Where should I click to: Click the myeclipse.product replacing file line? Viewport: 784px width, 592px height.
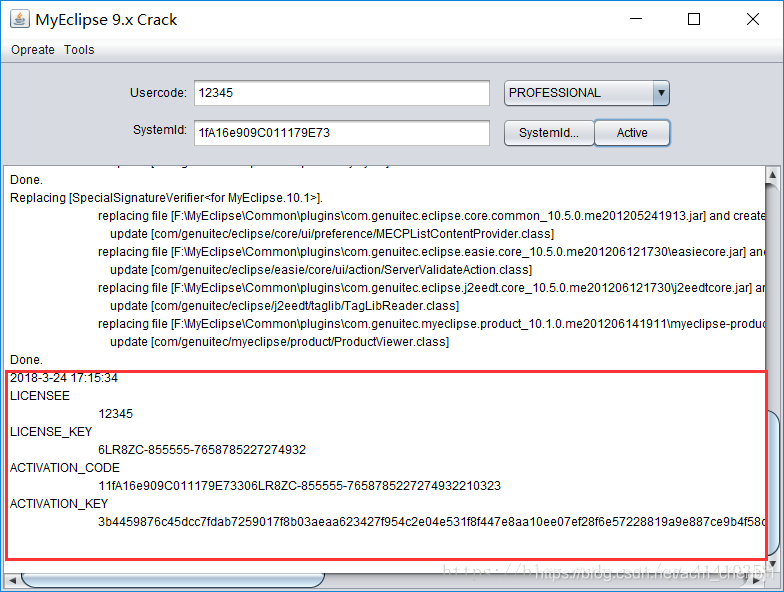point(432,324)
